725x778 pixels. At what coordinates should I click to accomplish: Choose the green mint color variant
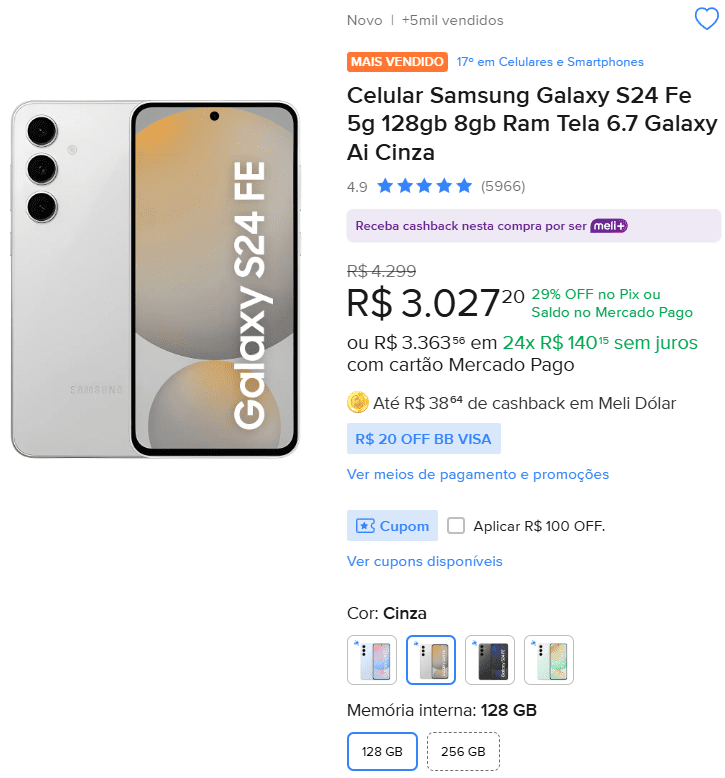pos(549,660)
